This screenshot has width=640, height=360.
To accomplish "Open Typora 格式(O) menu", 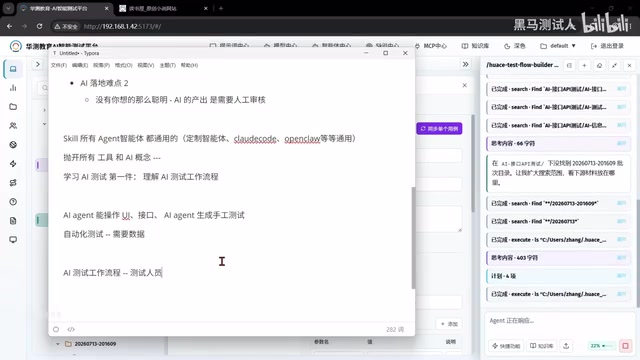I will click(124, 65).
